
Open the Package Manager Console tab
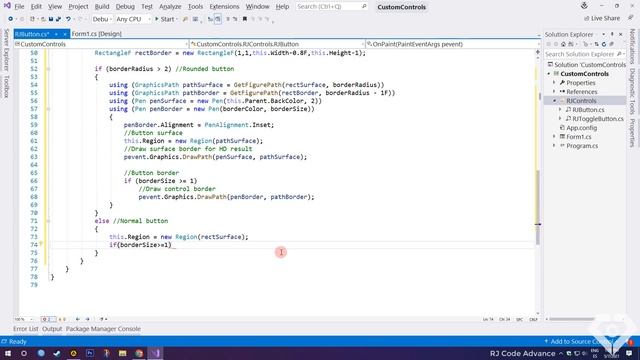tap(103, 329)
